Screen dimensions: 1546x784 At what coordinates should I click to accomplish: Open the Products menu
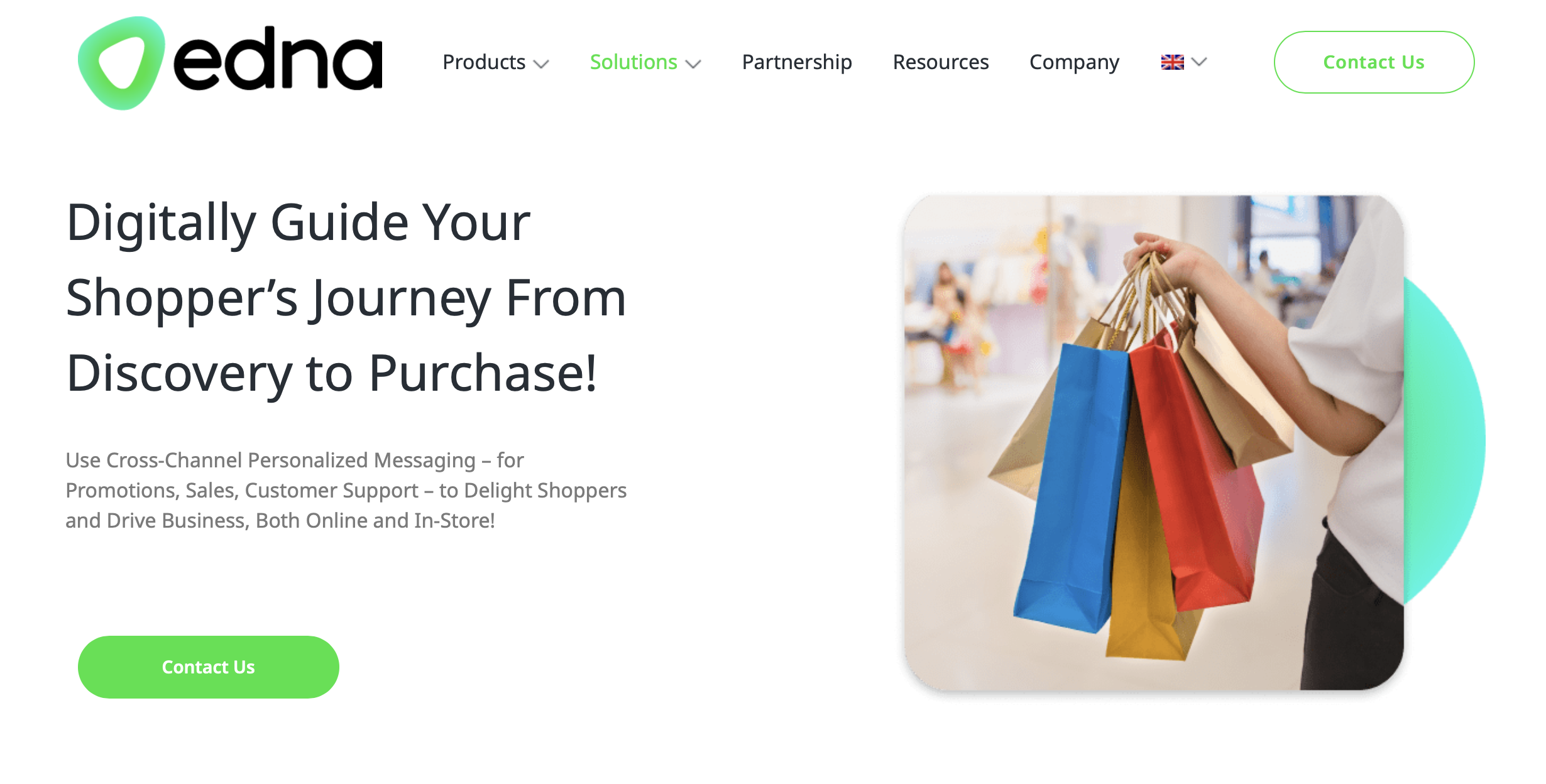484,62
